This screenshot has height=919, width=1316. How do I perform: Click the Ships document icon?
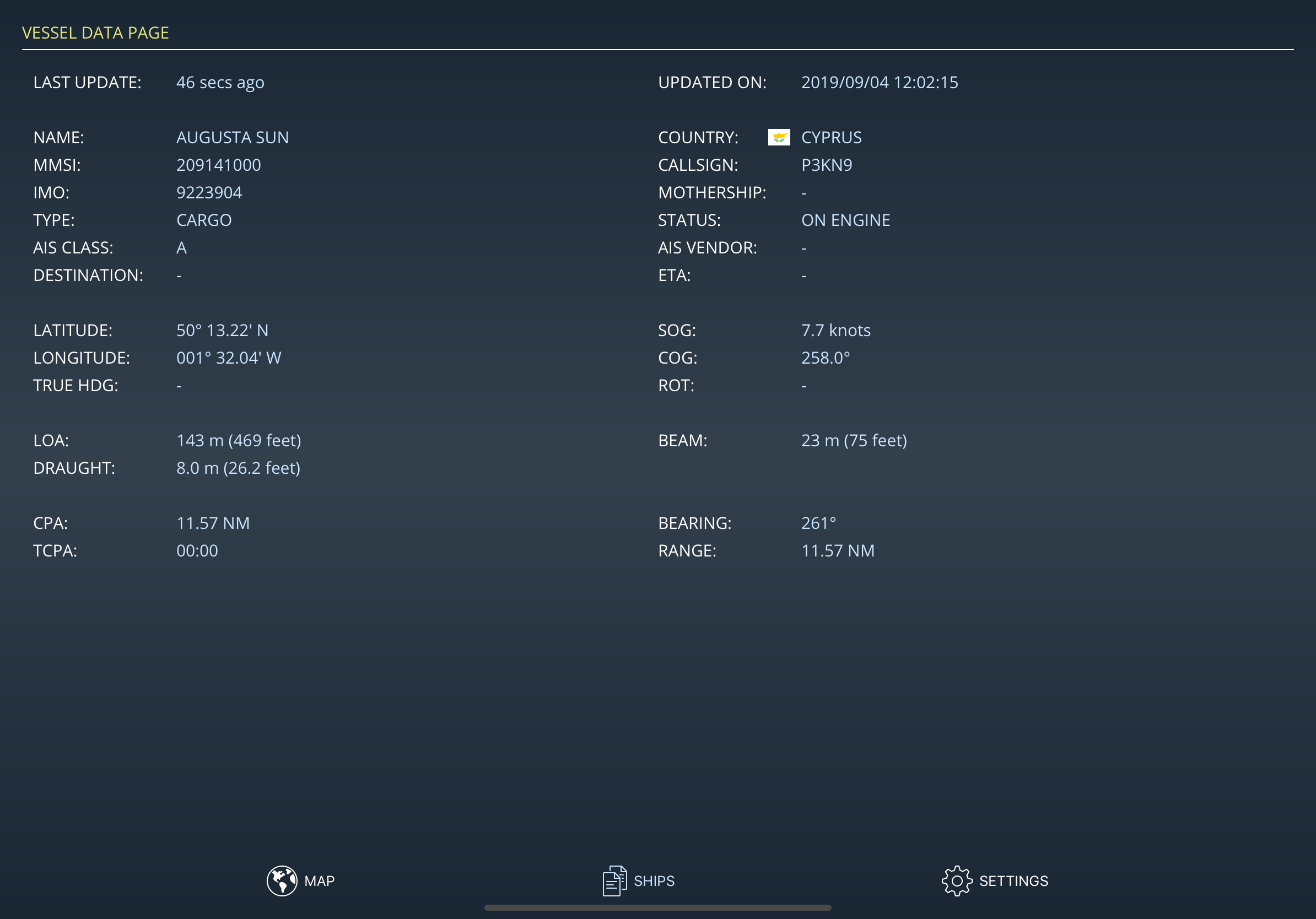pos(614,880)
